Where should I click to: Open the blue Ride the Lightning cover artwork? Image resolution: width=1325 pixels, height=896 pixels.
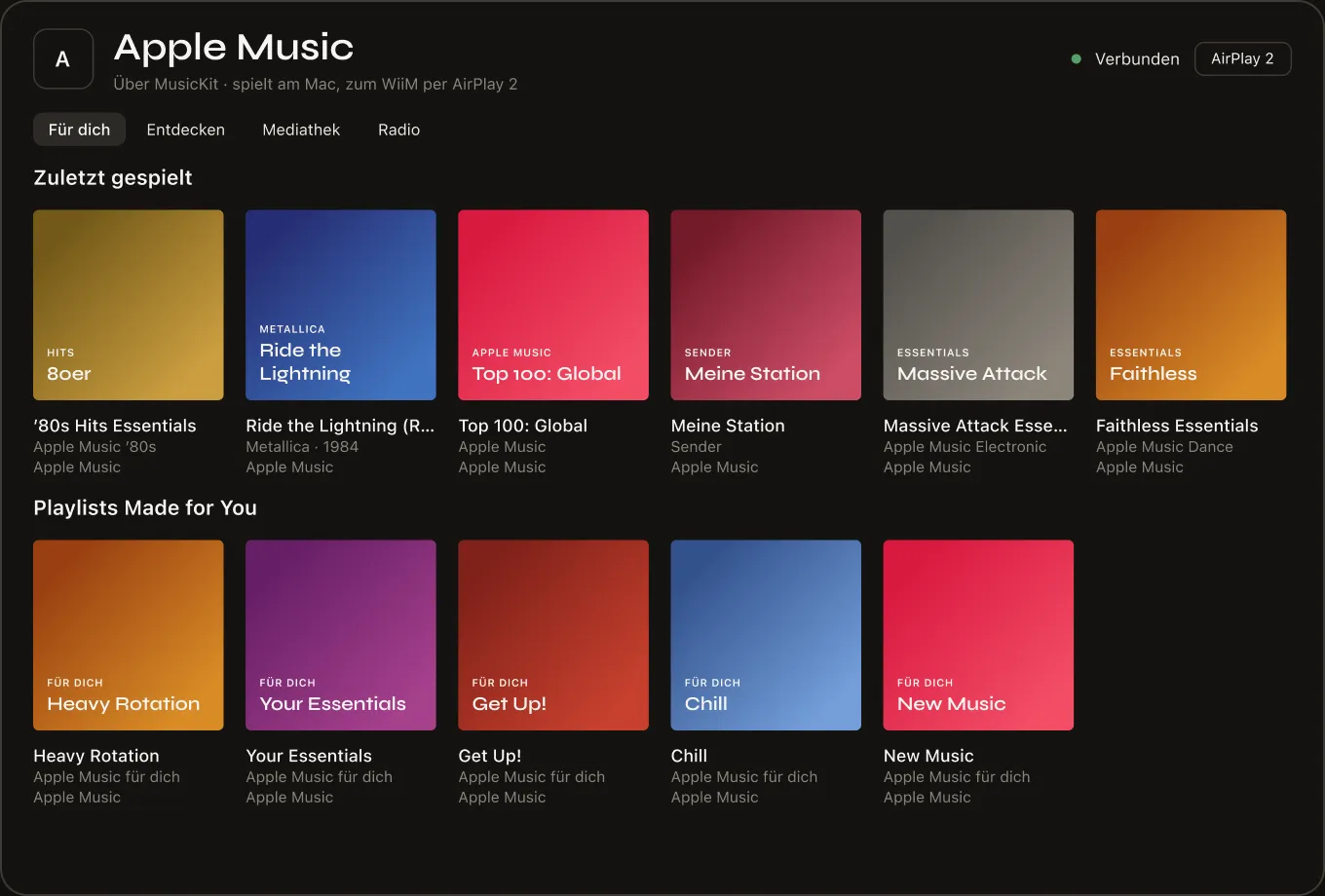[x=341, y=305]
